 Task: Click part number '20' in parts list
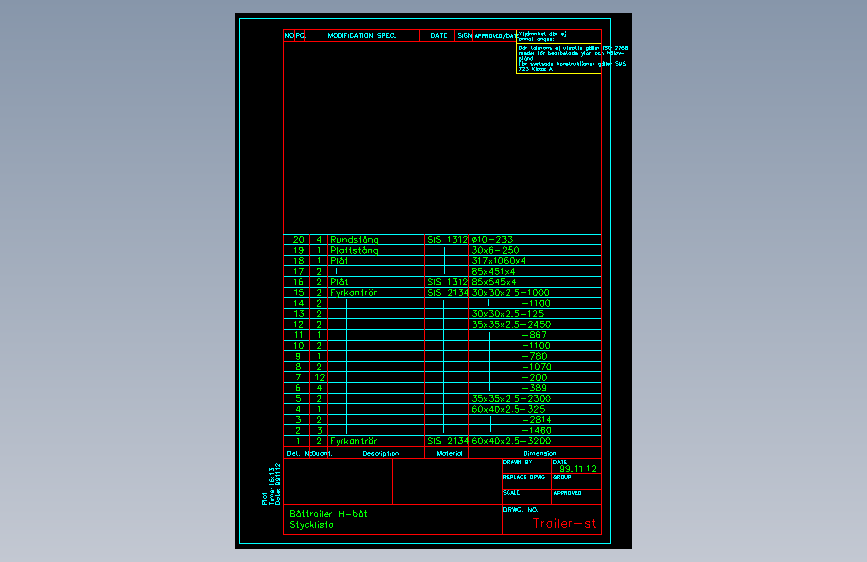299,240
